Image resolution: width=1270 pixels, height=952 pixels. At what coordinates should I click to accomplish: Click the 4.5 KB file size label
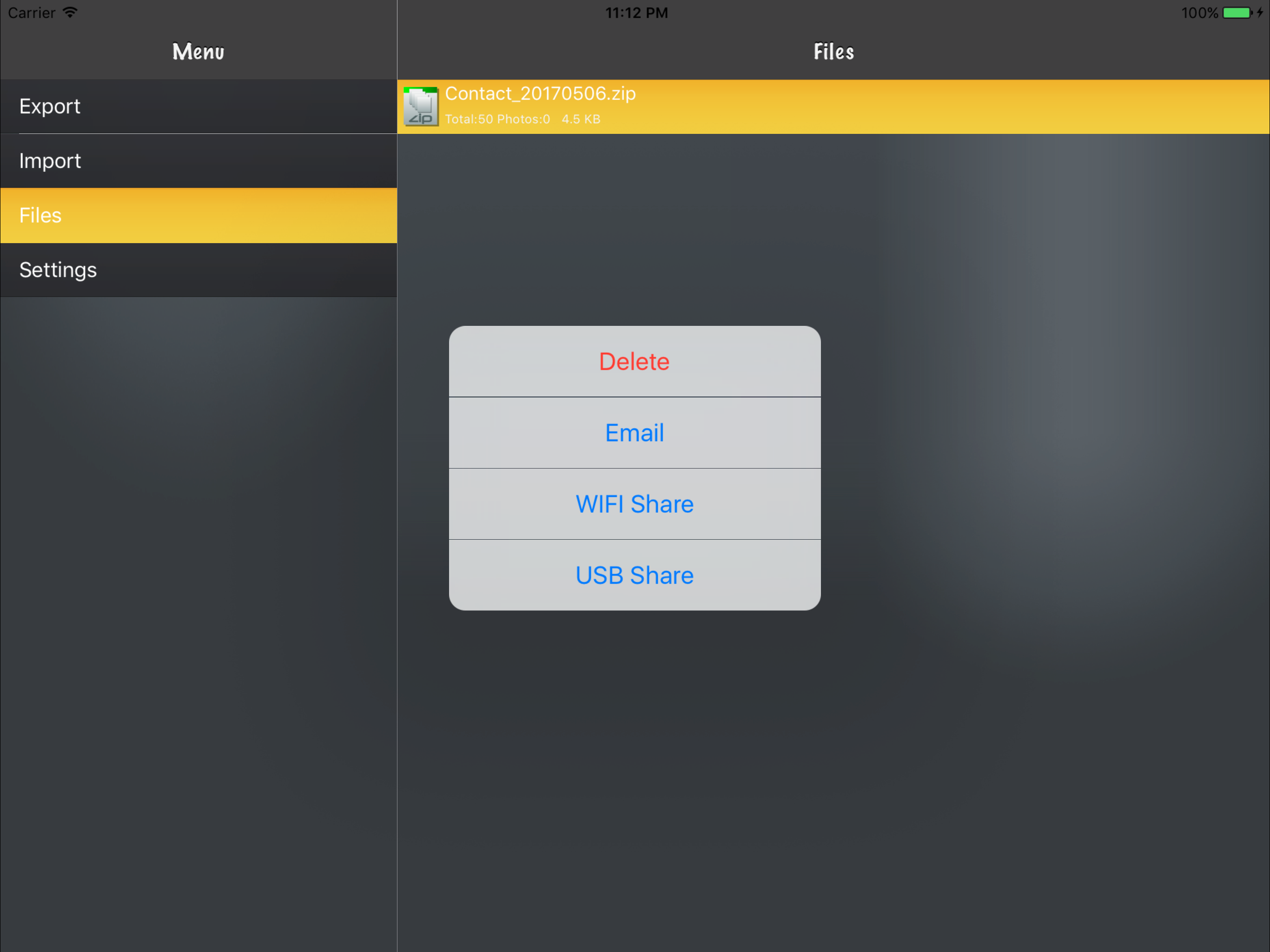(581, 119)
